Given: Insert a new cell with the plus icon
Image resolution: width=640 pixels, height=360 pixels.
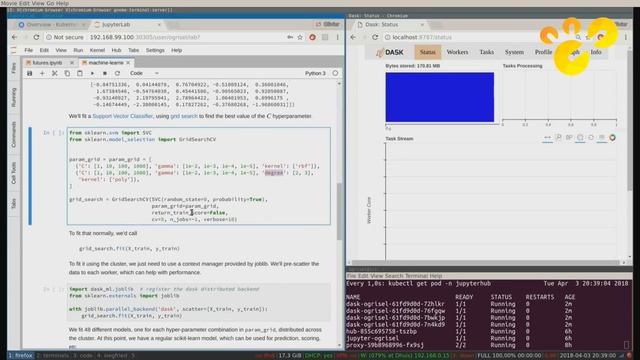Looking at the screenshot, I should 42,73.
